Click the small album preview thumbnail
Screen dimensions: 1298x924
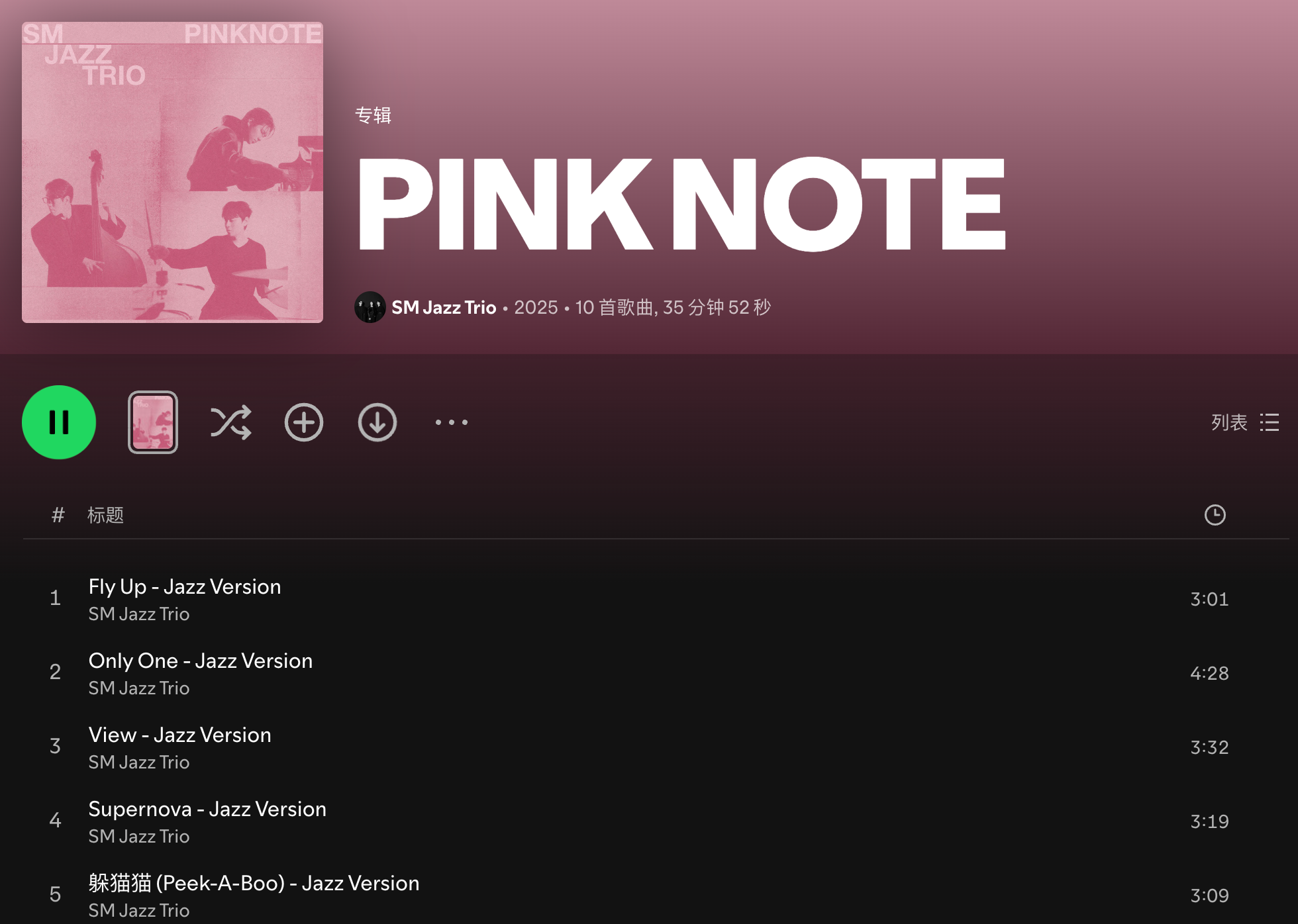(x=153, y=422)
